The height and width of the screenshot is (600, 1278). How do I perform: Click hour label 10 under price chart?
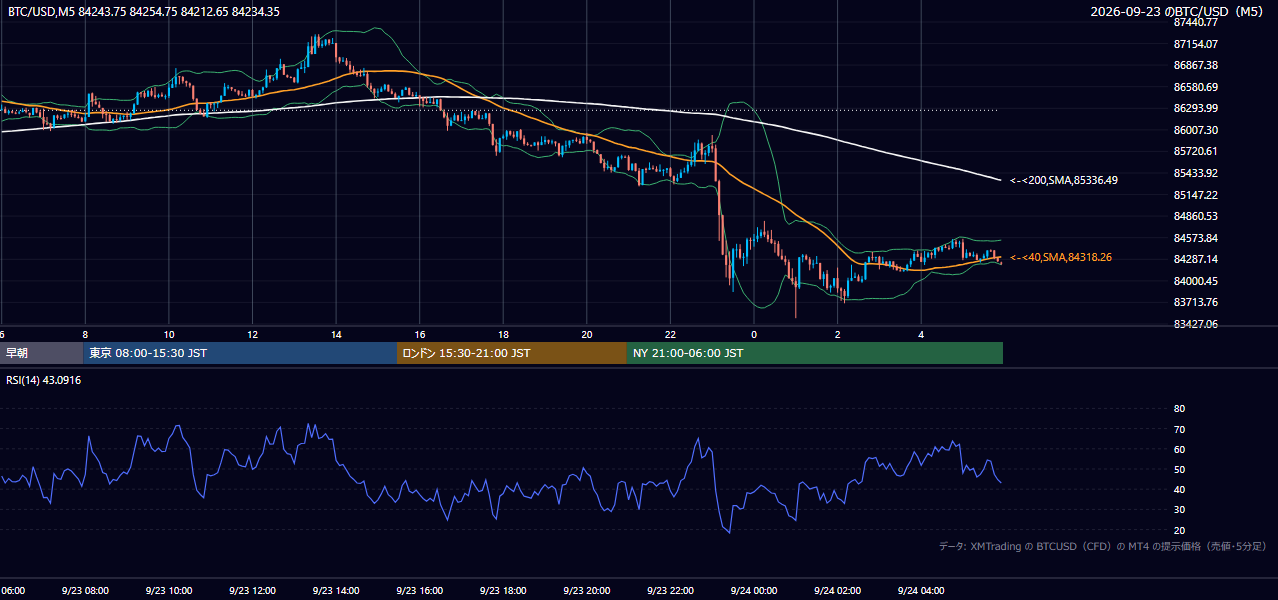169,334
